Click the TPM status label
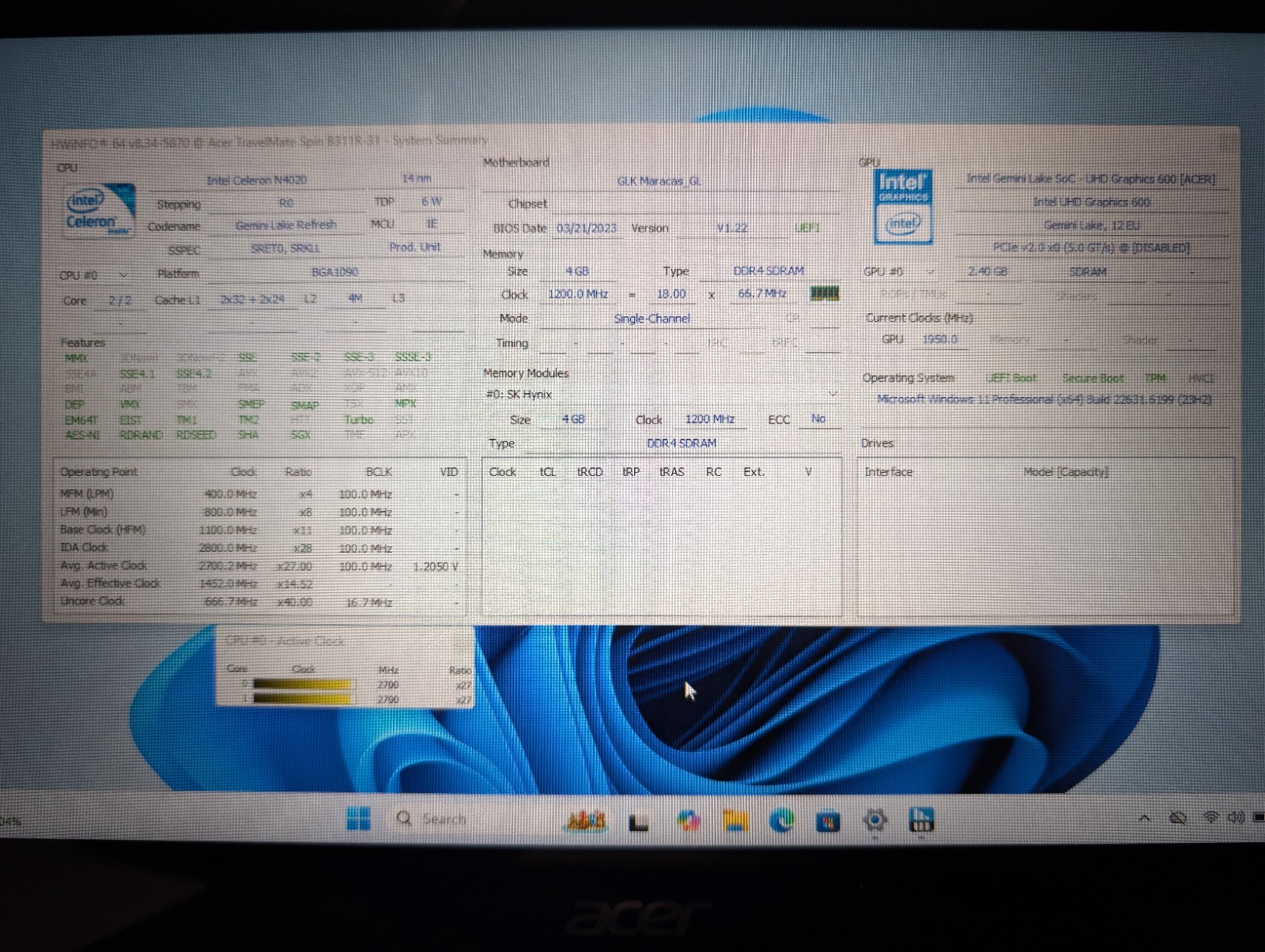Viewport: 1265px width, 952px height. click(x=1156, y=378)
